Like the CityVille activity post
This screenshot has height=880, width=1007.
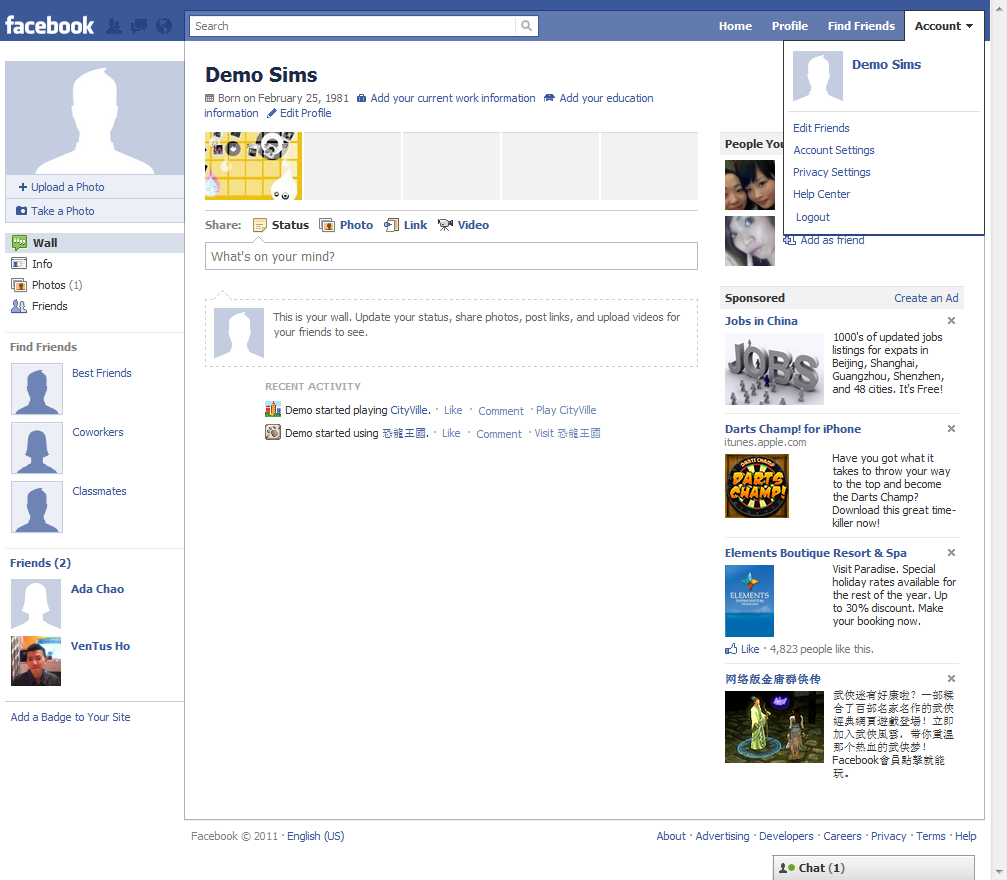pyautogui.click(x=453, y=410)
